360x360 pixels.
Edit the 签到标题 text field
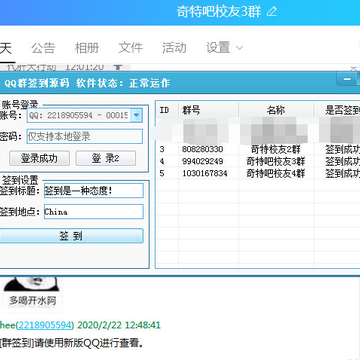94,191
